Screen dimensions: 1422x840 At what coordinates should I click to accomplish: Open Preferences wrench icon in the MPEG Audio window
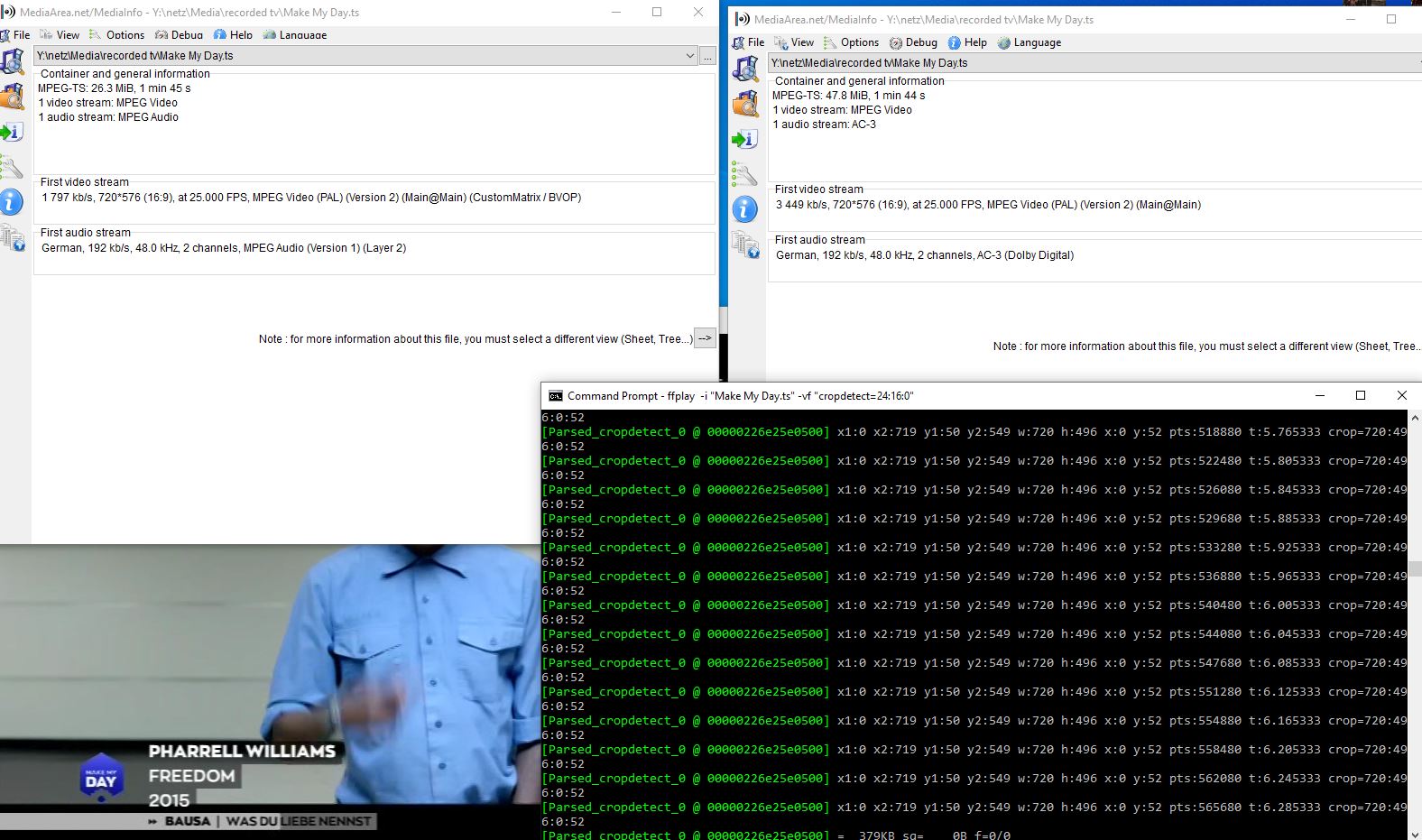tap(12, 167)
